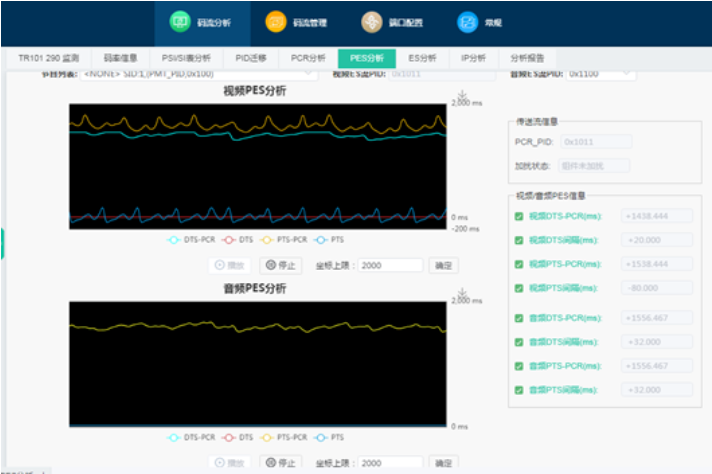Viewport: 712px width, 474px height.
Task: Open the 码流管理 section icon
Action: [275, 21]
